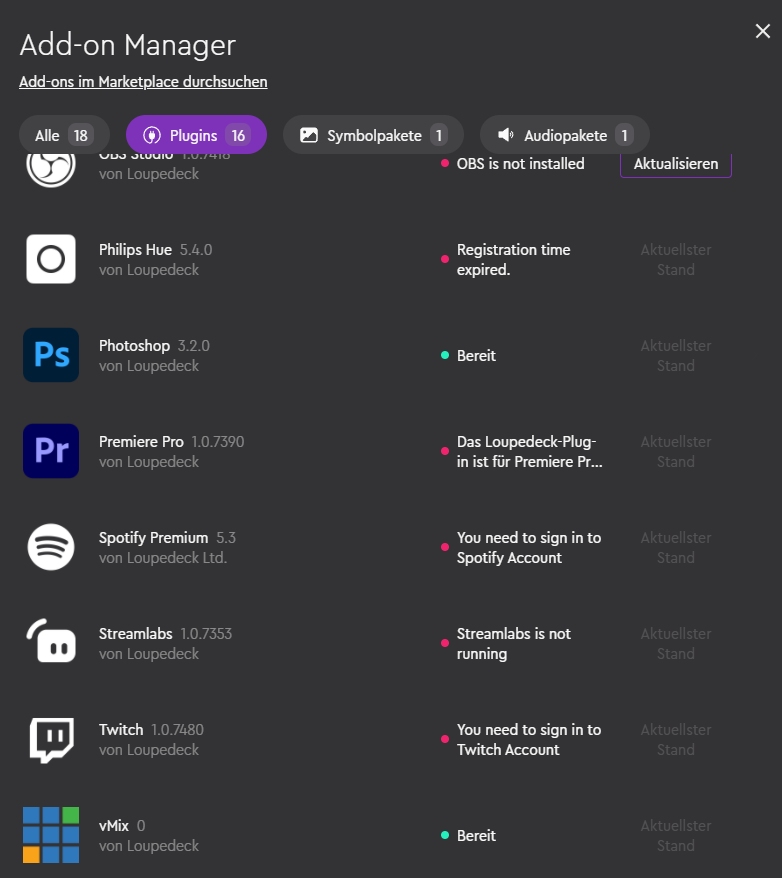This screenshot has height=878, width=782.
Task: Click 'Aktuellster Stand' for Twitch
Action: 676,740
